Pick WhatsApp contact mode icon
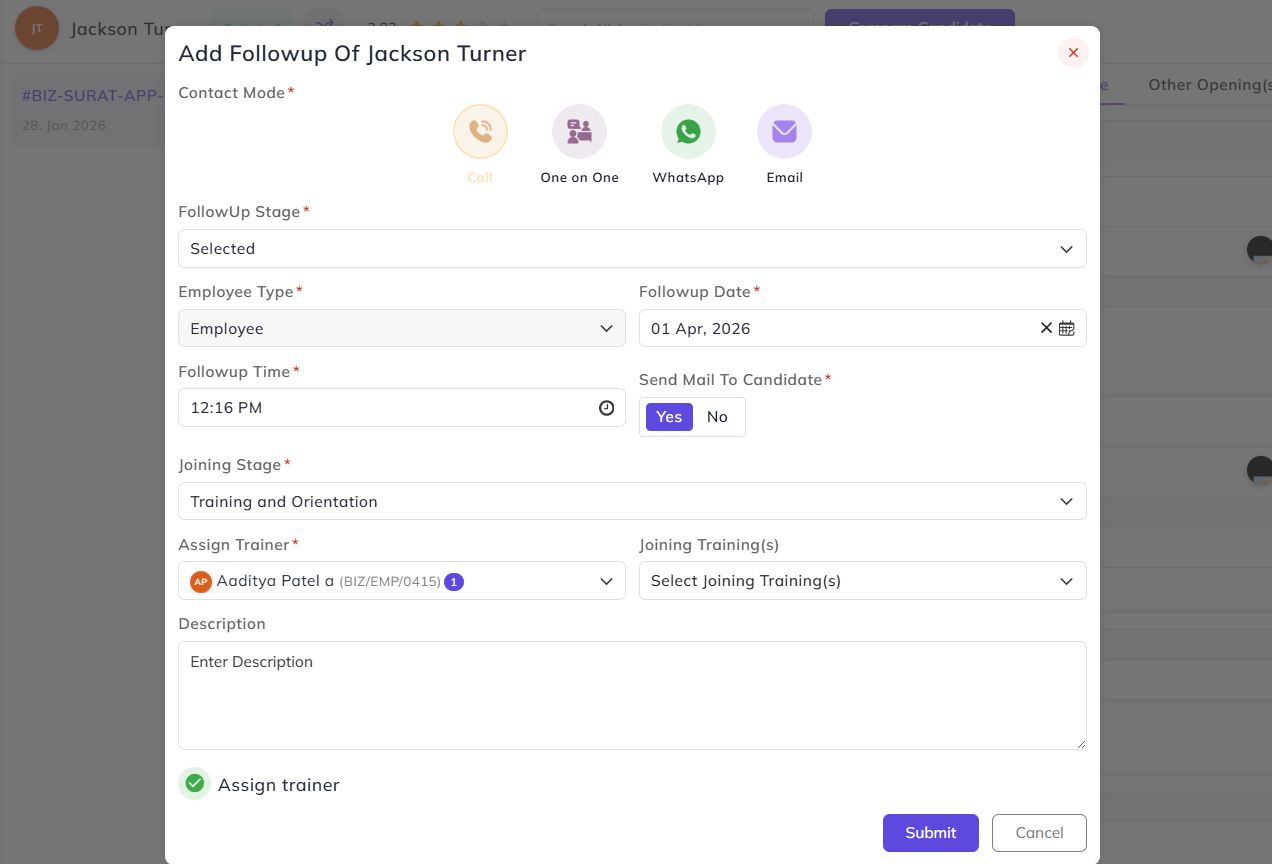Image resolution: width=1272 pixels, height=864 pixels. [x=688, y=132]
